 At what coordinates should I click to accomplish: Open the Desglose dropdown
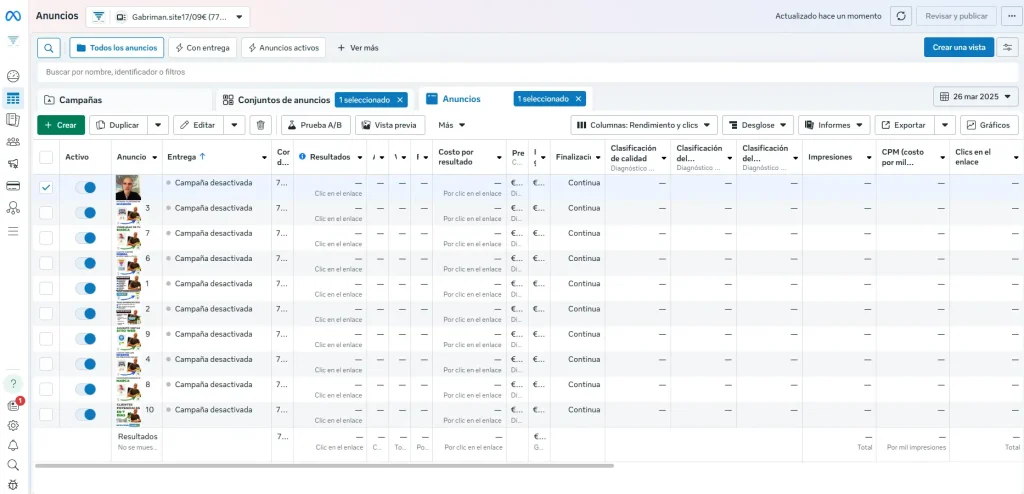tap(758, 125)
